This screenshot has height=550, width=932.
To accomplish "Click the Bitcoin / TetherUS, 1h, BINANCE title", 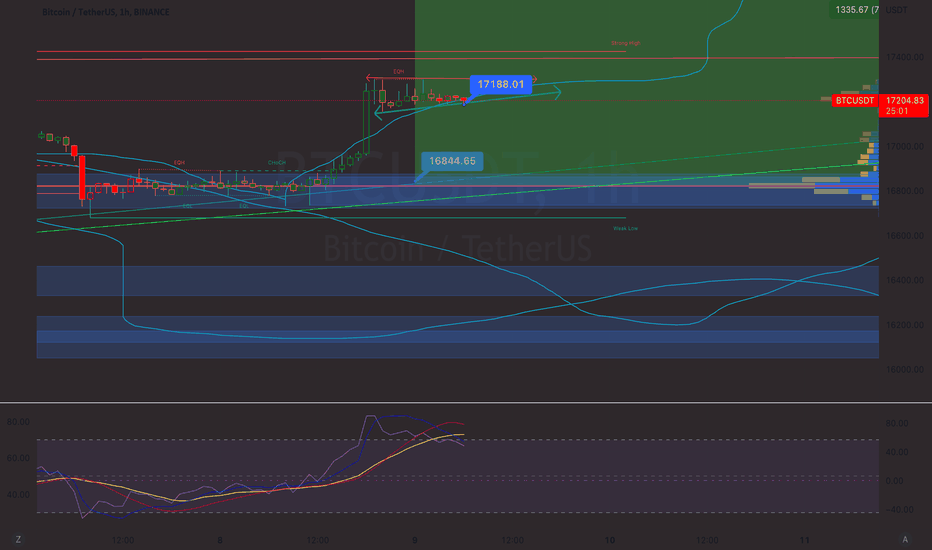I will [106, 12].
